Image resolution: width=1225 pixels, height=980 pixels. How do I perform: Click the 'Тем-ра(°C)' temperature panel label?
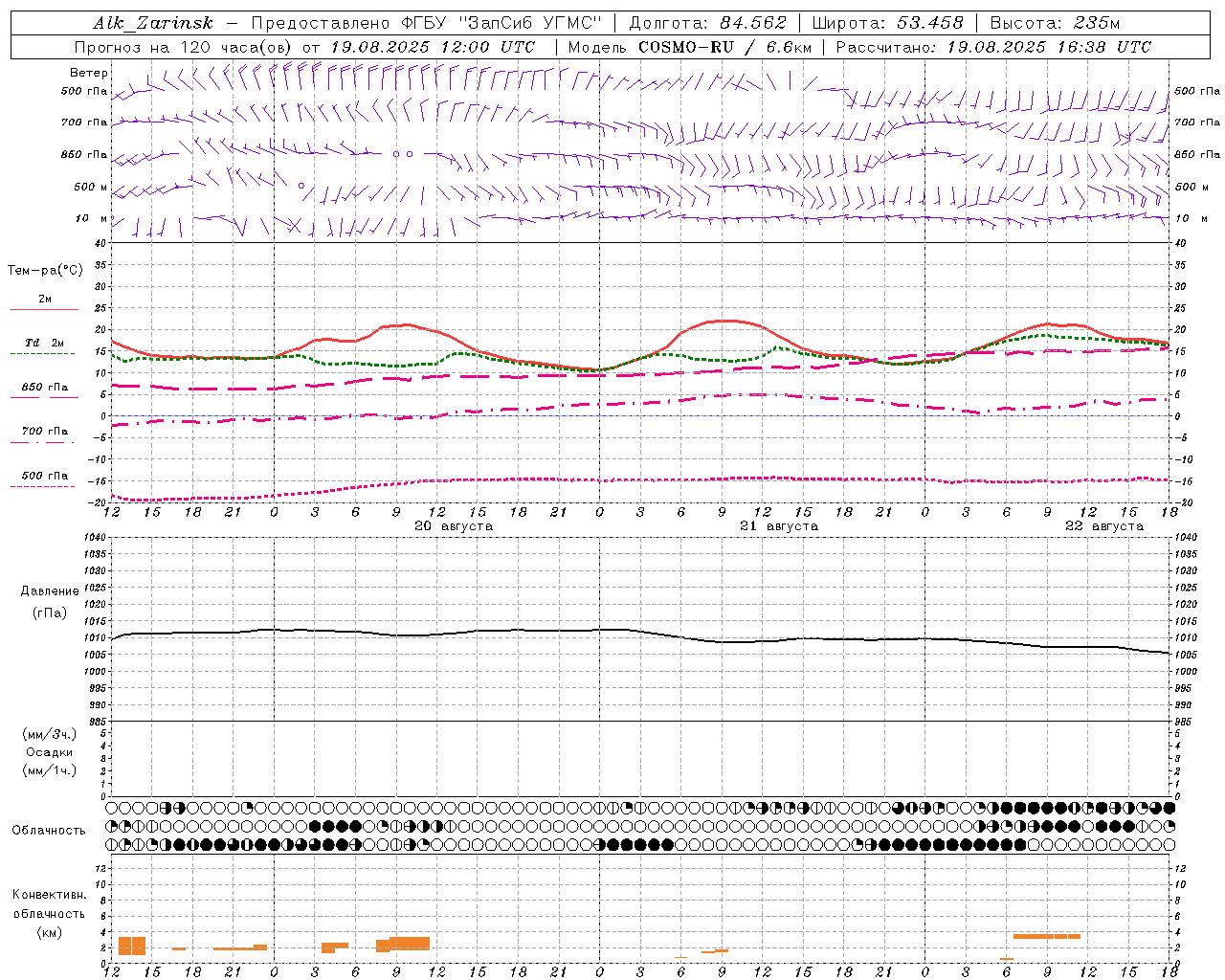click(x=45, y=270)
